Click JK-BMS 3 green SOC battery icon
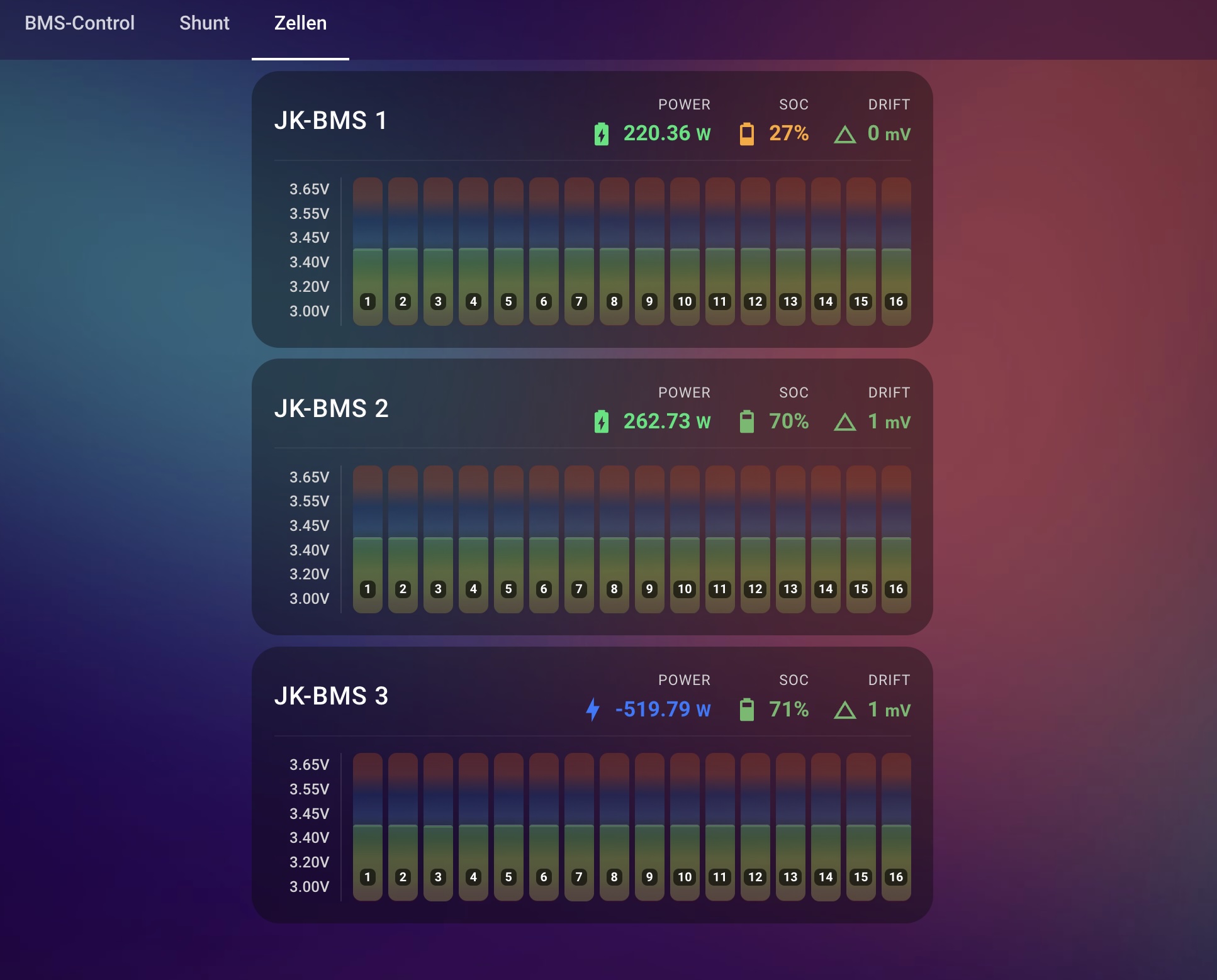Image resolution: width=1217 pixels, height=980 pixels. pos(746,710)
